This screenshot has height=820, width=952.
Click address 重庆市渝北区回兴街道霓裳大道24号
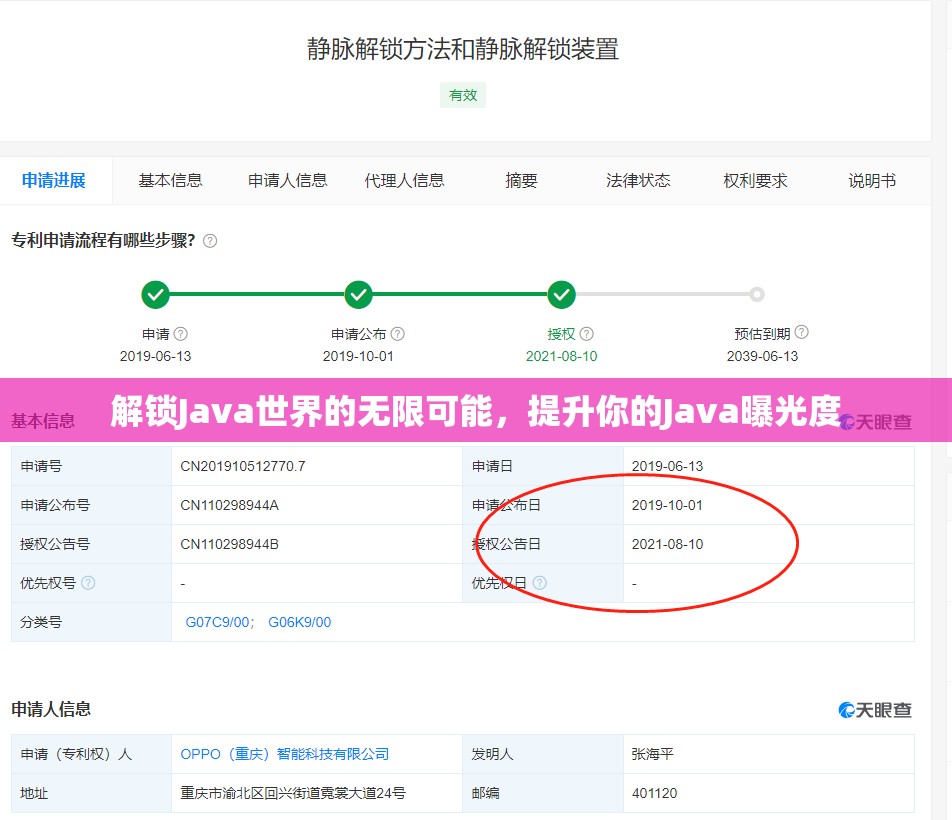[293, 793]
